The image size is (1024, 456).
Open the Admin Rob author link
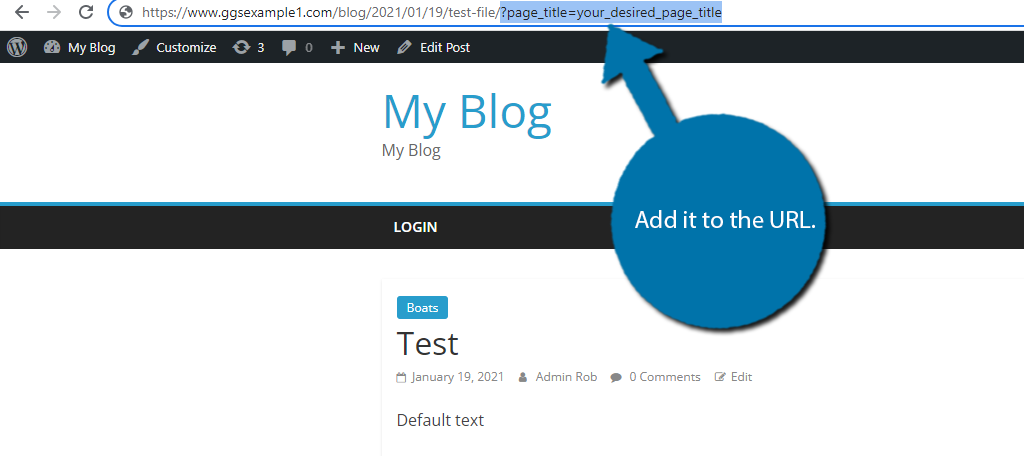coord(566,377)
